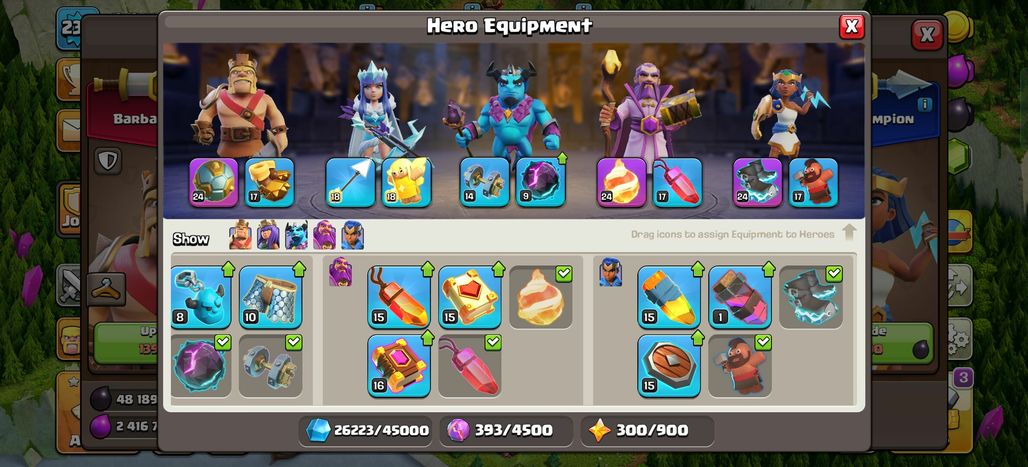The image size is (1028, 467).
Task: Select the level 10 chainmail equipment
Action: coord(270,296)
